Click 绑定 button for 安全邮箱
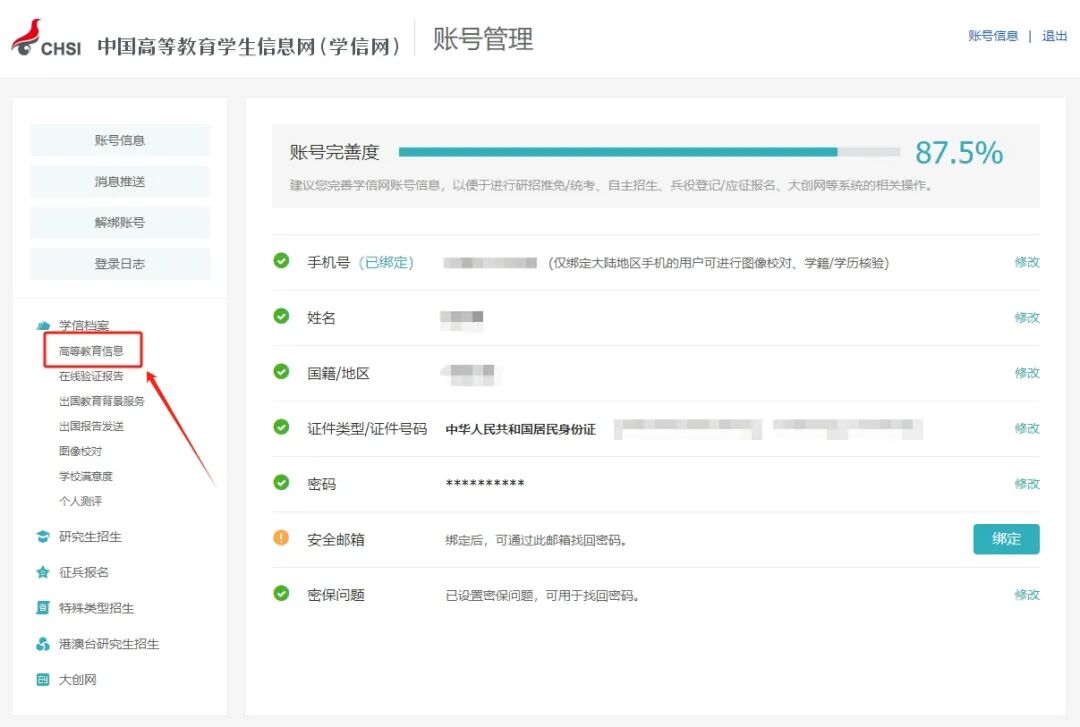 point(1006,539)
